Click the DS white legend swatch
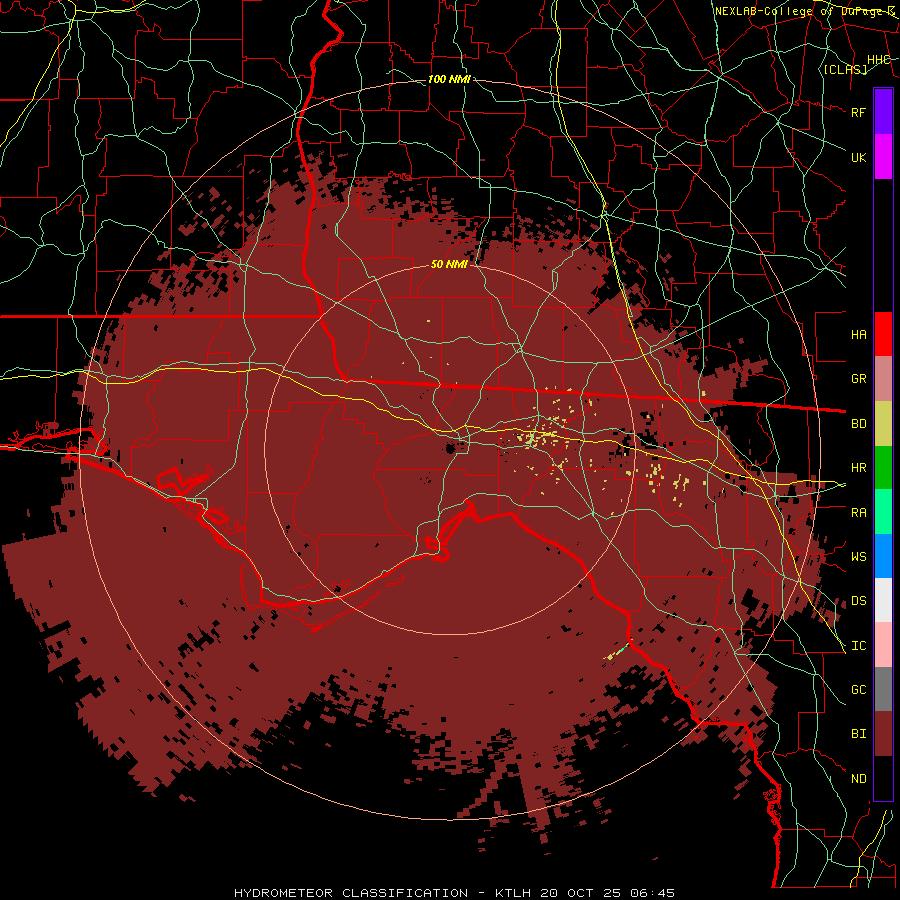 click(x=883, y=600)
